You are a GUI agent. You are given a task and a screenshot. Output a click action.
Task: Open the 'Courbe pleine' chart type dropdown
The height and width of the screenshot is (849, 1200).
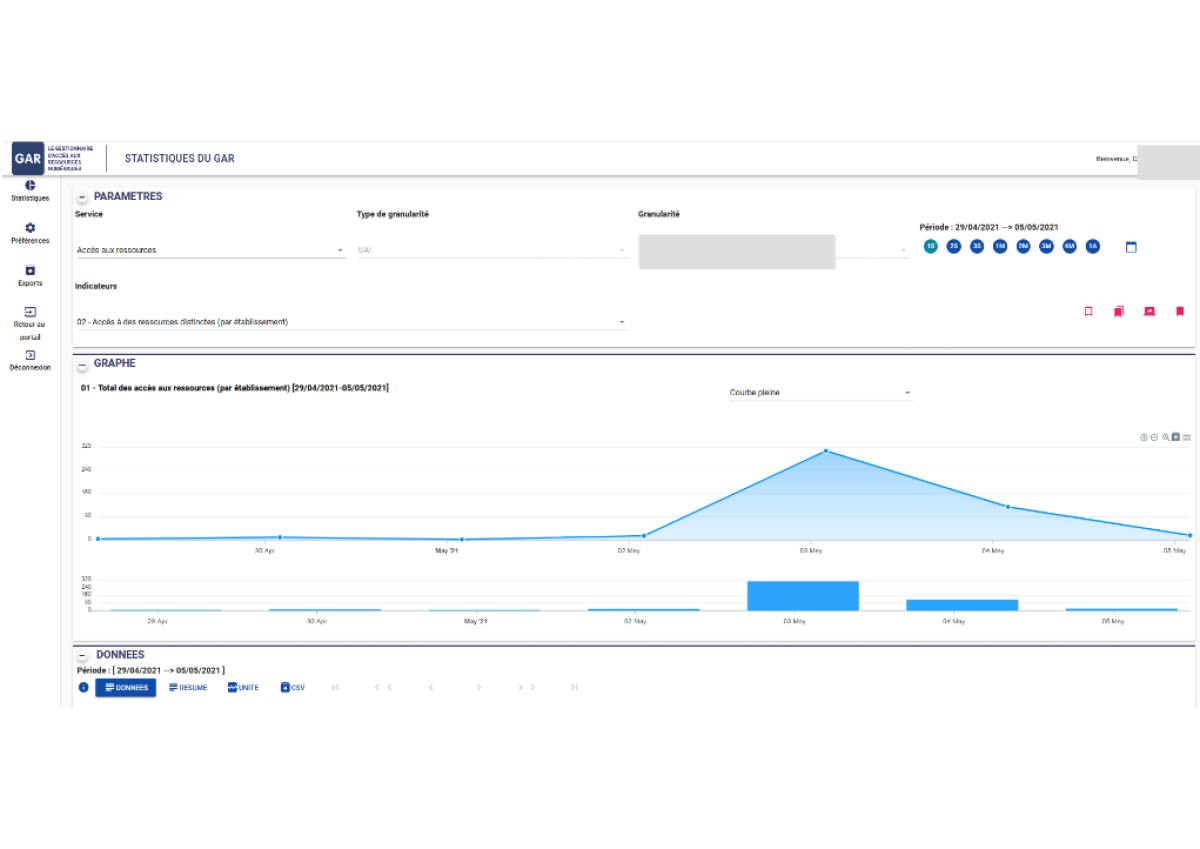(x=820, y=393)
